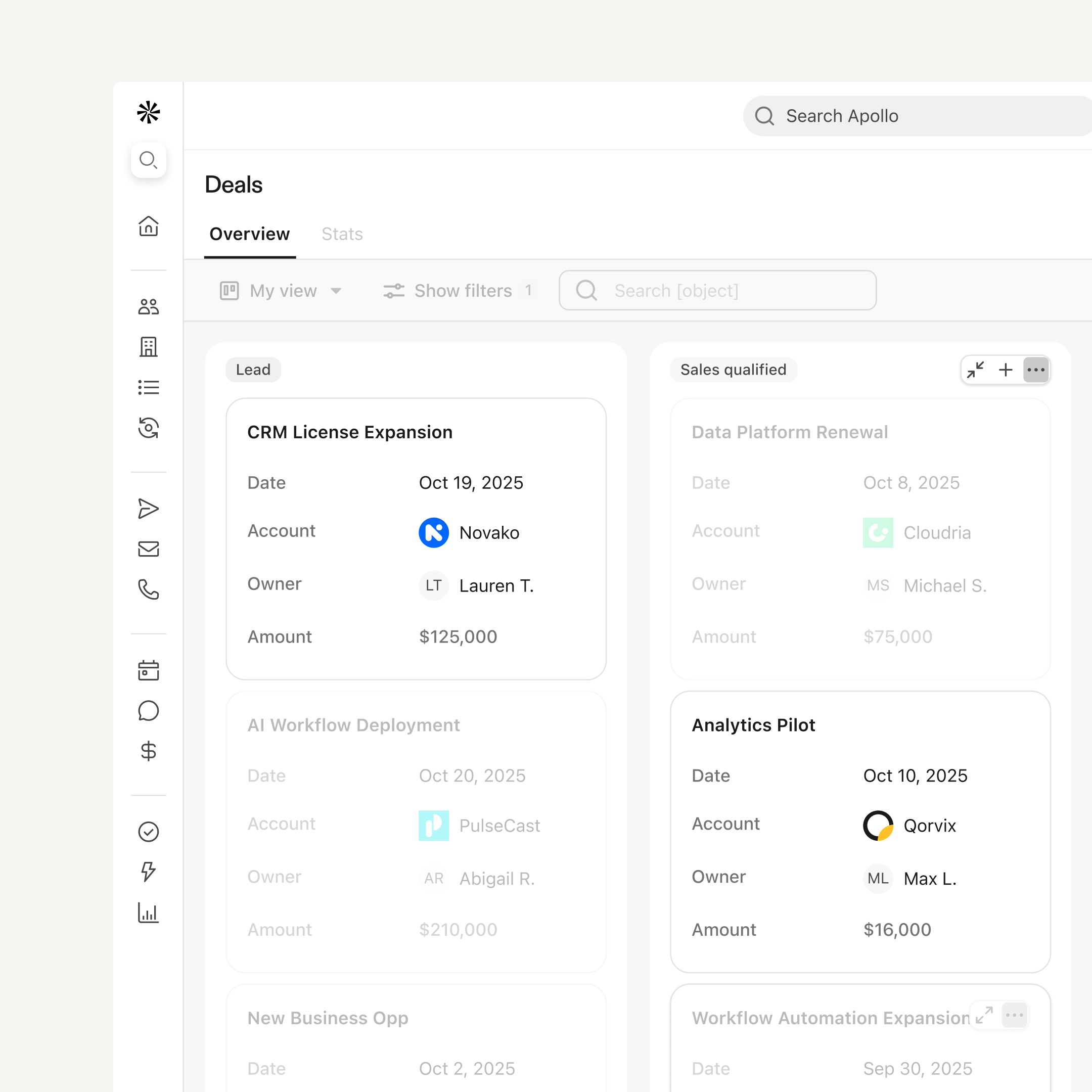The image size is (1092, 1092).
Task: Select the Tasks check circle icon
Action: click(x=148, y=831)
